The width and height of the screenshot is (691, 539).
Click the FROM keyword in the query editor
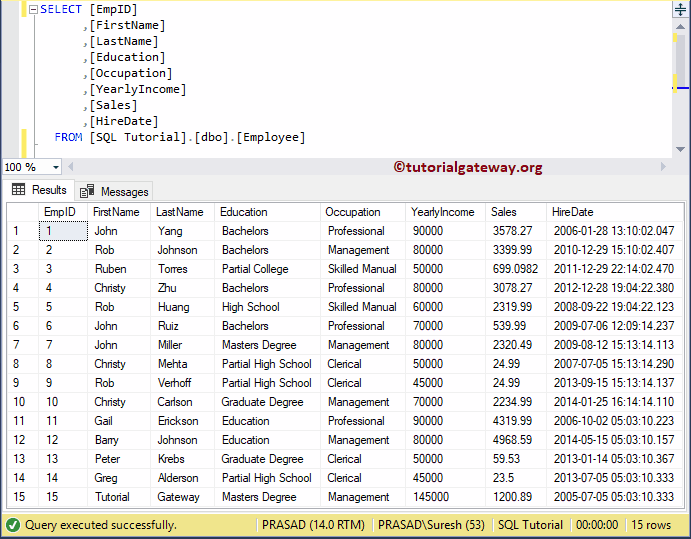(x=68, y=138)
